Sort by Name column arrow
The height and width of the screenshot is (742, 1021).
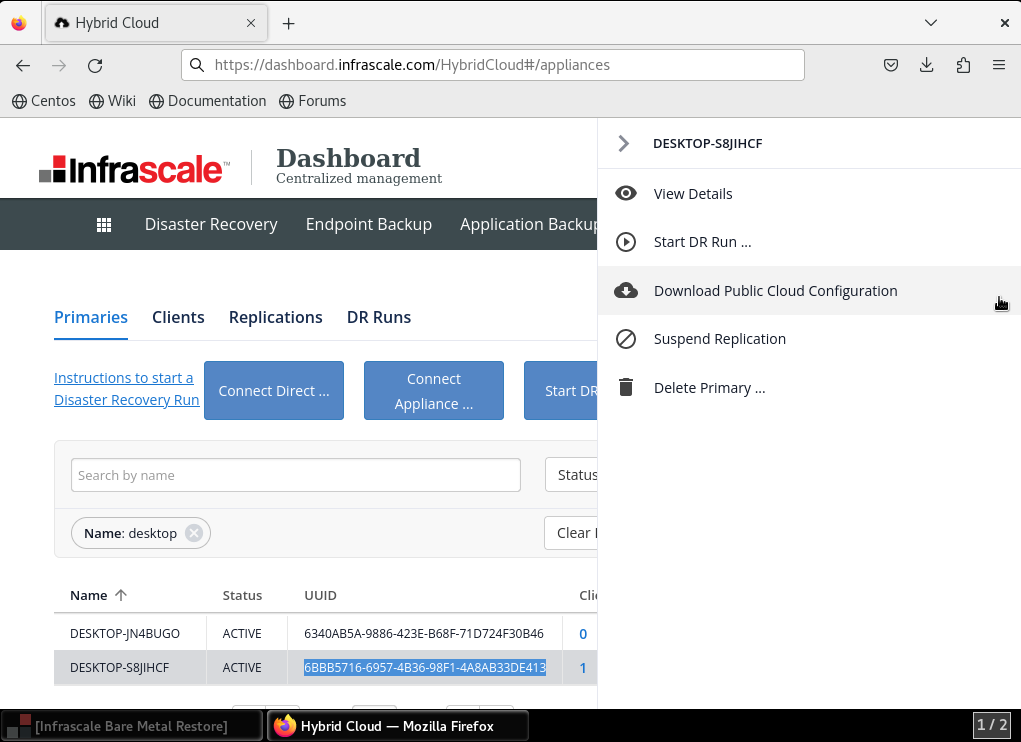[121, 595]
